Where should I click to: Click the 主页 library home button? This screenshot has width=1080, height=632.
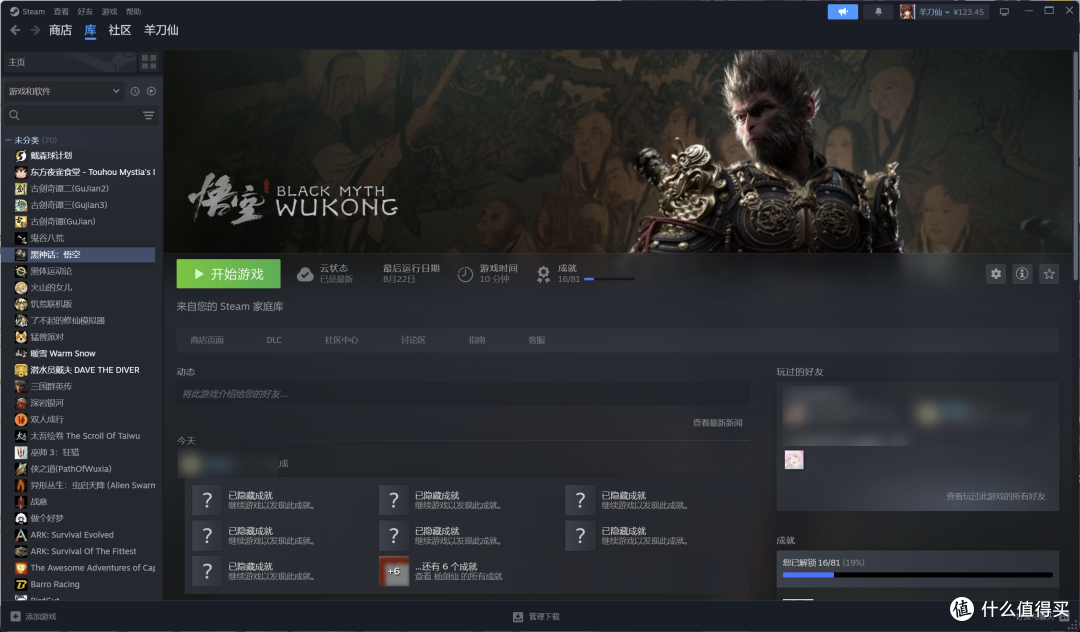point(69,62)
